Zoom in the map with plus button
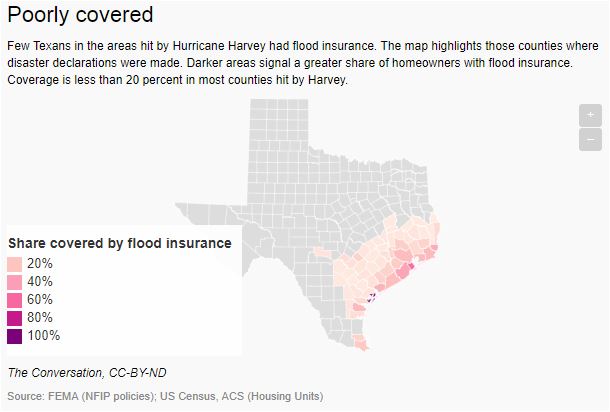 point(590,115)
